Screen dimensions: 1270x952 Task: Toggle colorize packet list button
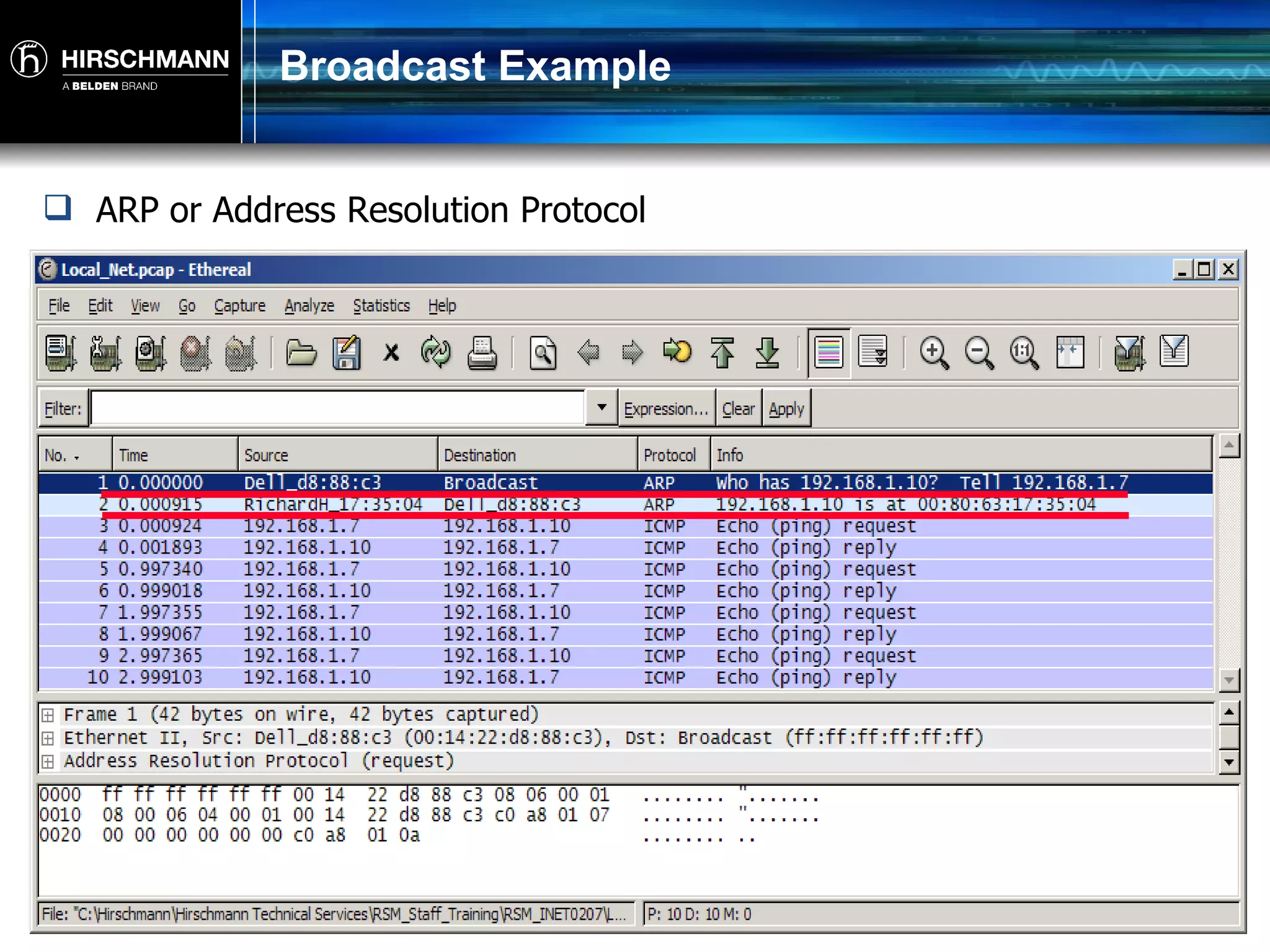828,353
